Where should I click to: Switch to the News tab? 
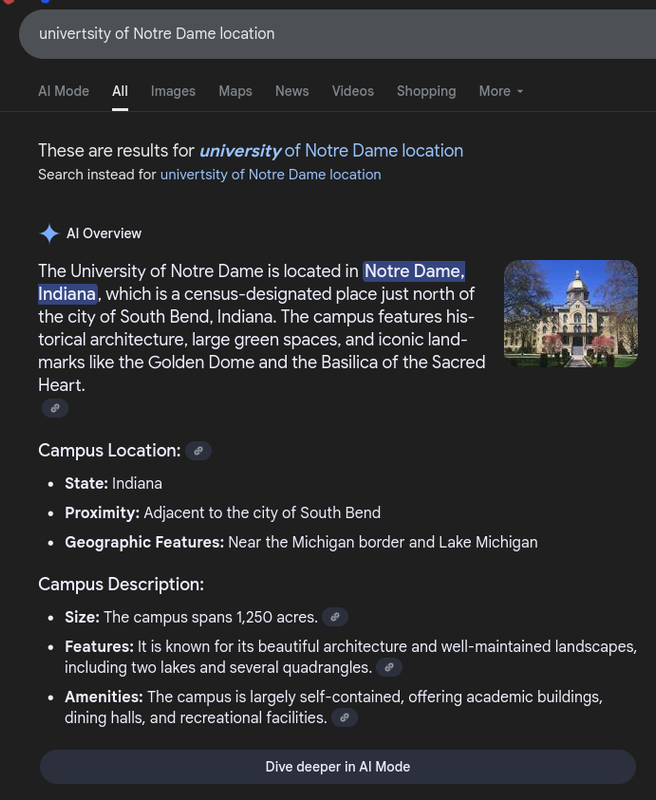[292, 91]
